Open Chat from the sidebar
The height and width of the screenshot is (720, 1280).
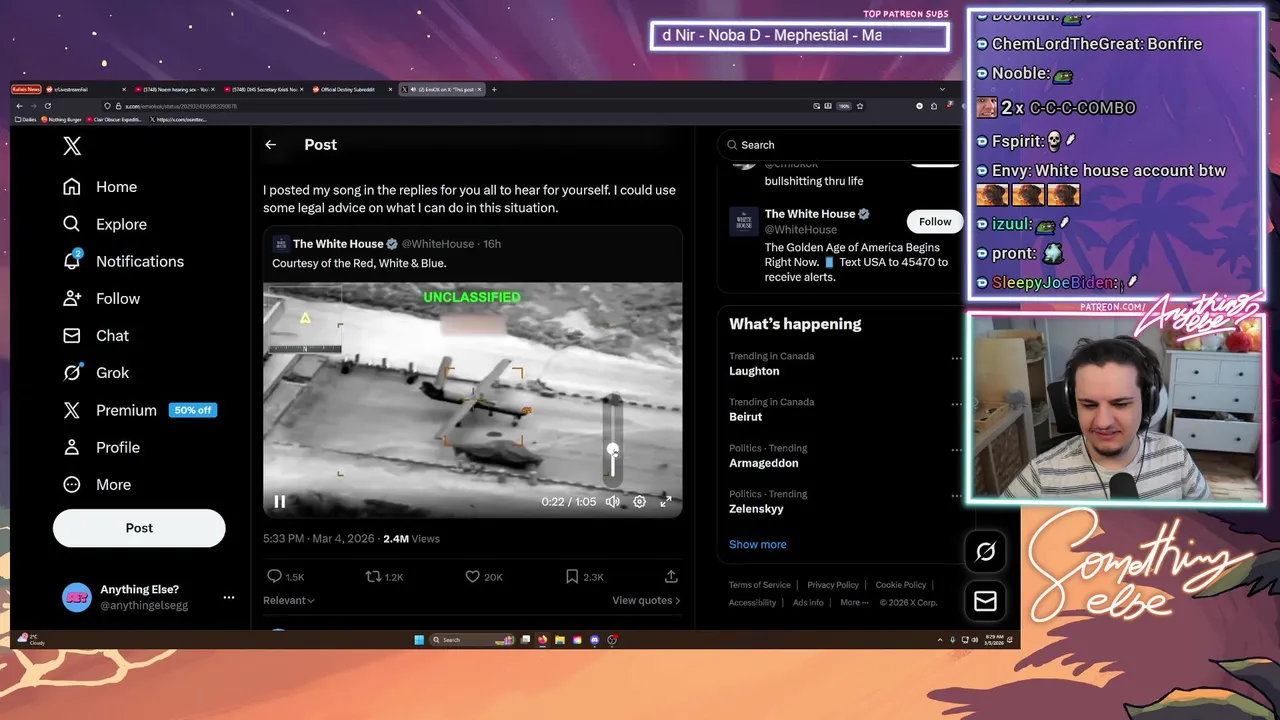96,335
